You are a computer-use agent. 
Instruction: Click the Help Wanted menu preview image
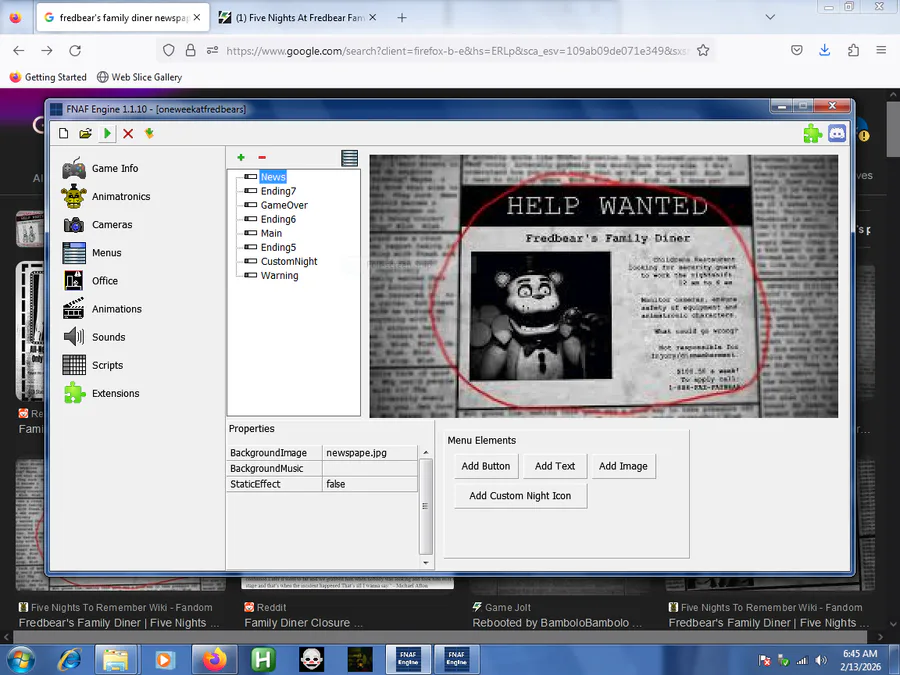pos(603,286)
